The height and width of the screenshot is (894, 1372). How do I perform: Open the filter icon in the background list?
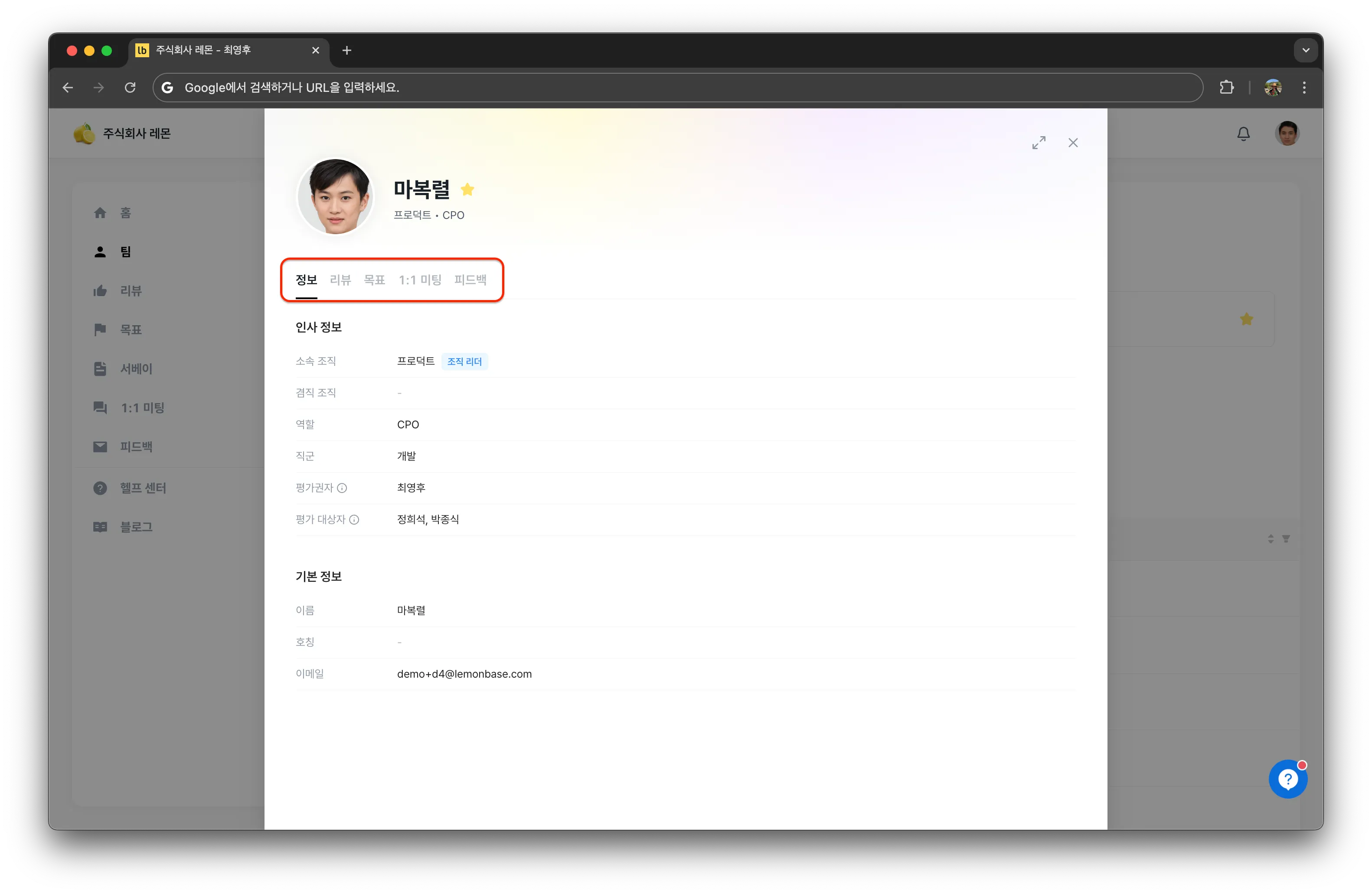click(x=1286, y=538)
